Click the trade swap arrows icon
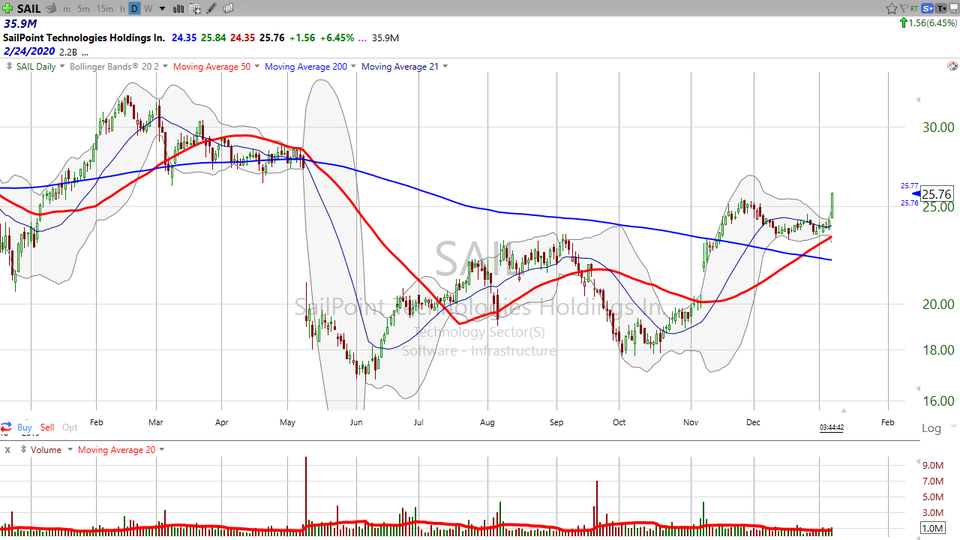This screenshot has width=960, height=540. pyautogui.click(x=6, y=427)
